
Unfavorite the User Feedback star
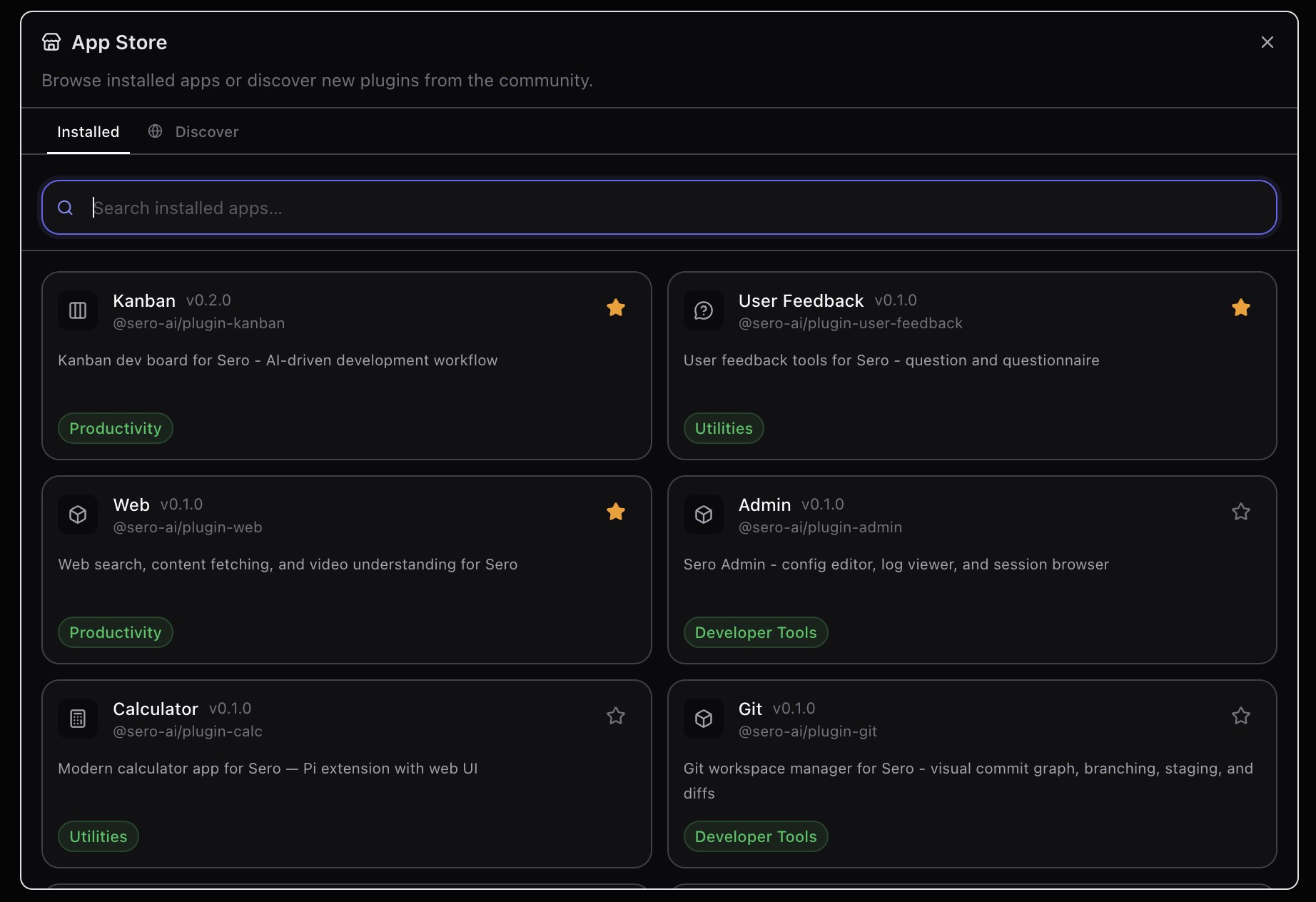(x=1240, y=308)
